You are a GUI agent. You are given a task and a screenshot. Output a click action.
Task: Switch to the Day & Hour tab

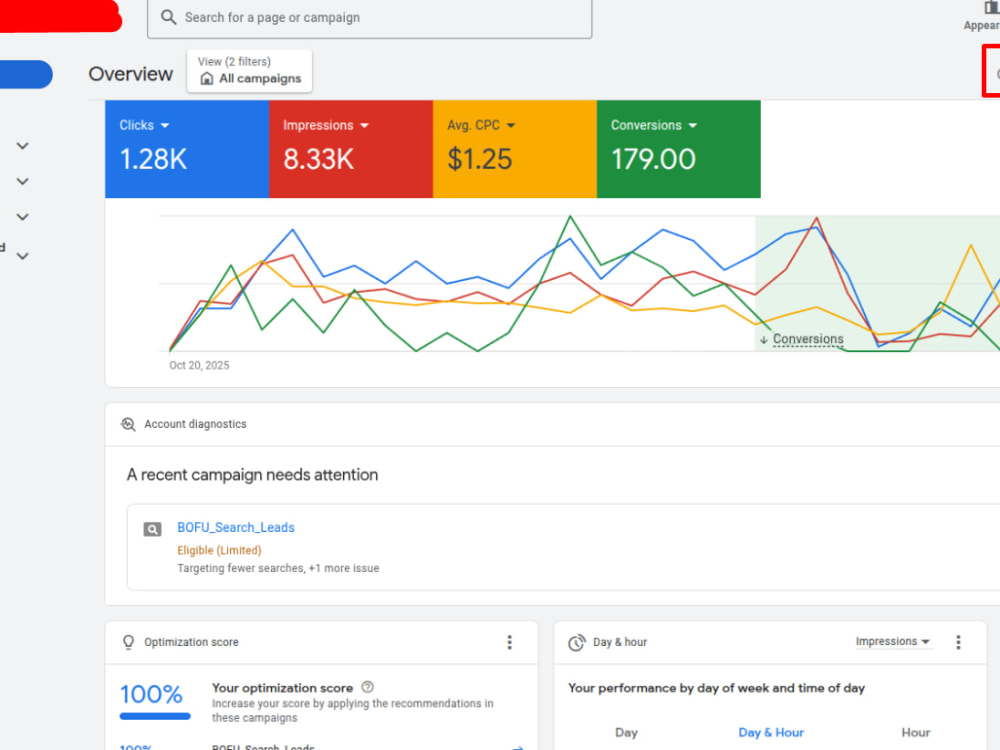coord(771,733)
